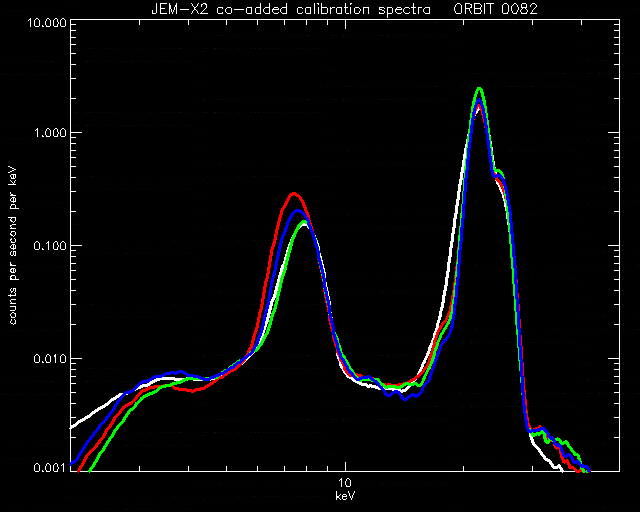Click the top of the blue curve's first peak
This screenshot has width=640, height=512.
[298, 211]
